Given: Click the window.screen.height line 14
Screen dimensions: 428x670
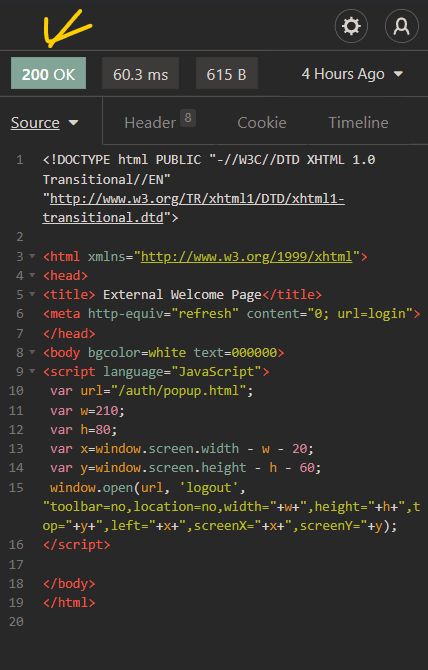Looking at the screenshot, I should coord(186,468).
